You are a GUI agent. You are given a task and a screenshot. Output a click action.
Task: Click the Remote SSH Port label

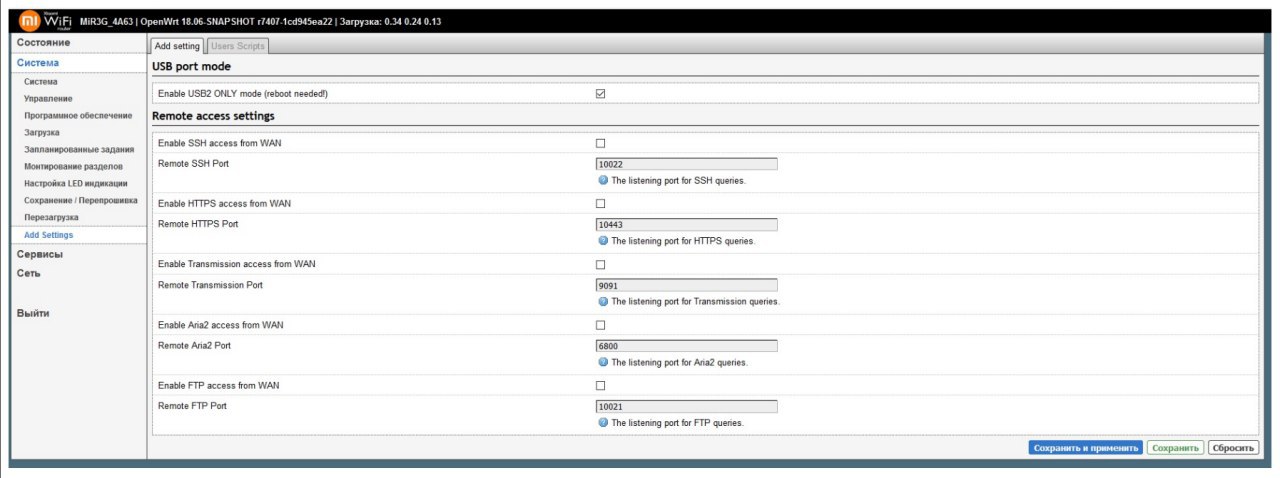(x=194, y=163)
